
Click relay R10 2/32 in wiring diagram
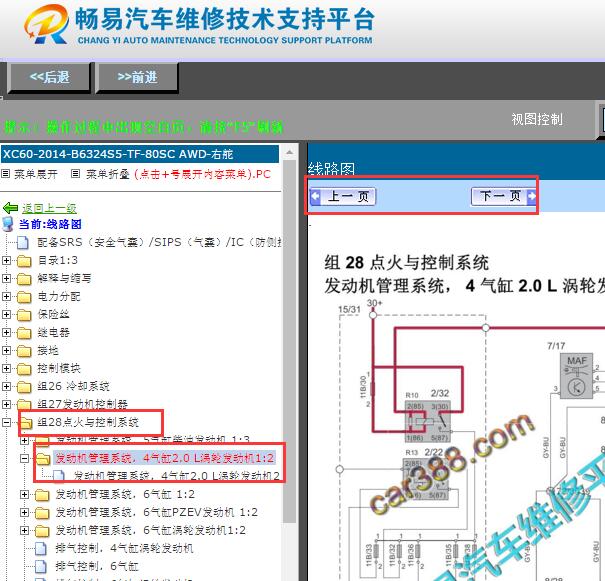point(428,421)
